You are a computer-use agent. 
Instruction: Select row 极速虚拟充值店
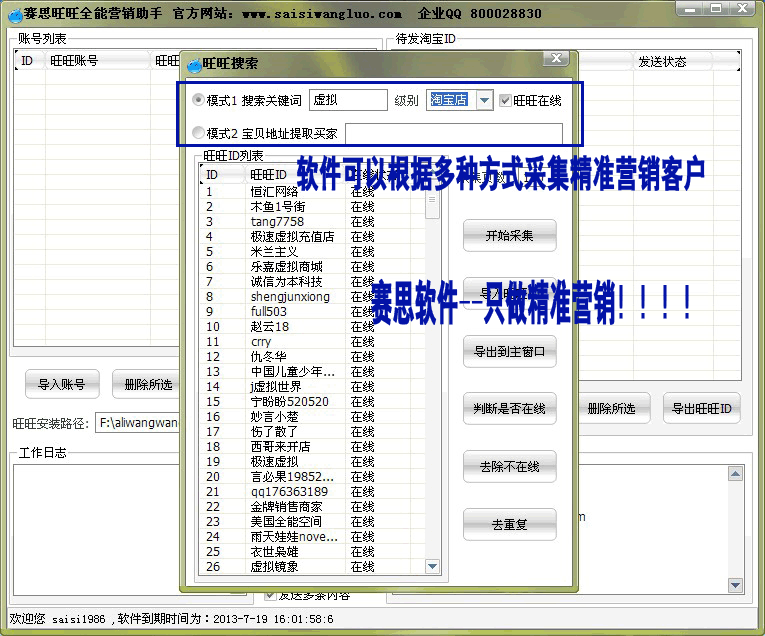(312, 237)
